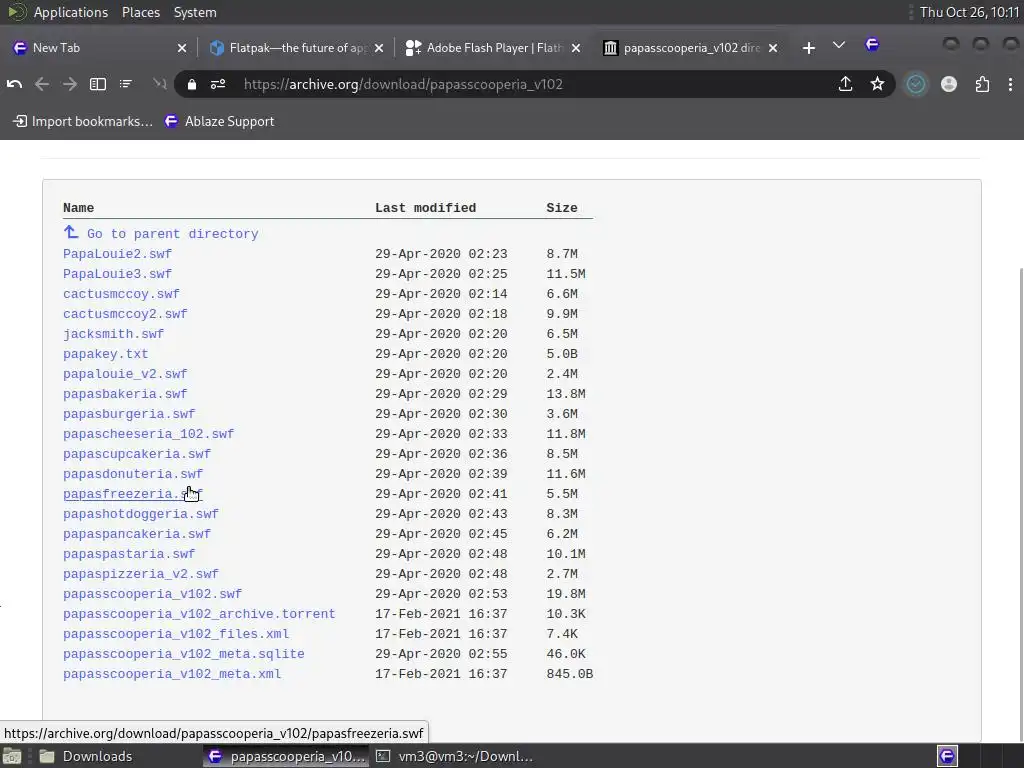Open papasscooperia_v102_meta.xml

click(172, 674)
